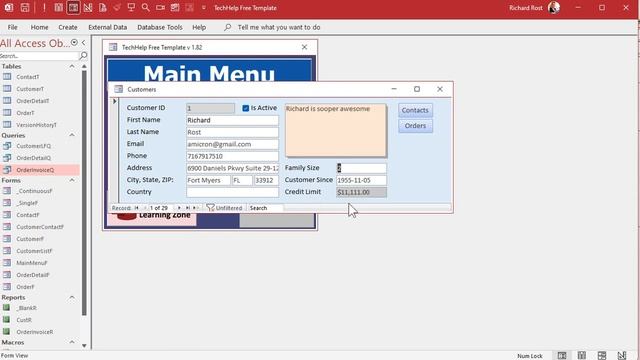Click the record navigation Search box
Image resolution: width=640 pixels, height=360 pixels.
pos(266,208)
